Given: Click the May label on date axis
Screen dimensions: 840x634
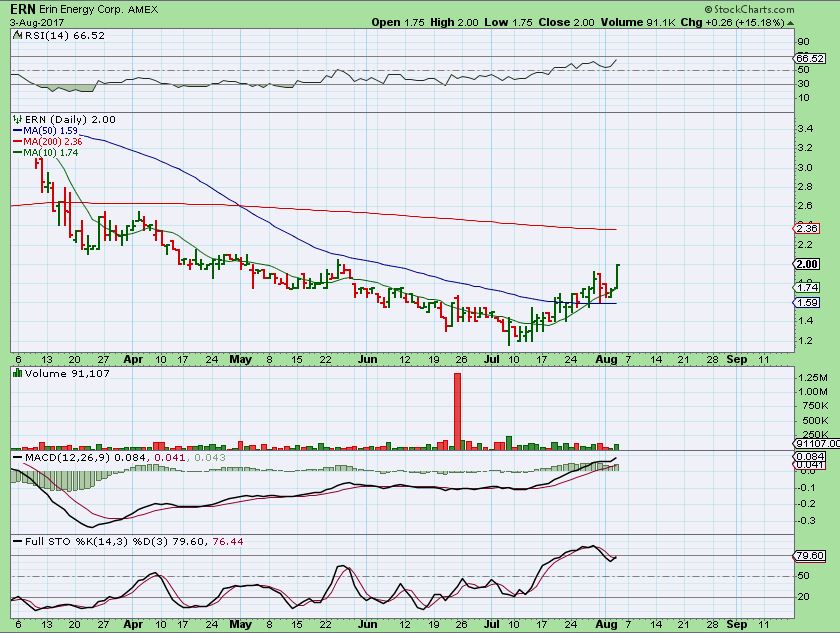Looking at the screenshot, I should coord(239,358).
